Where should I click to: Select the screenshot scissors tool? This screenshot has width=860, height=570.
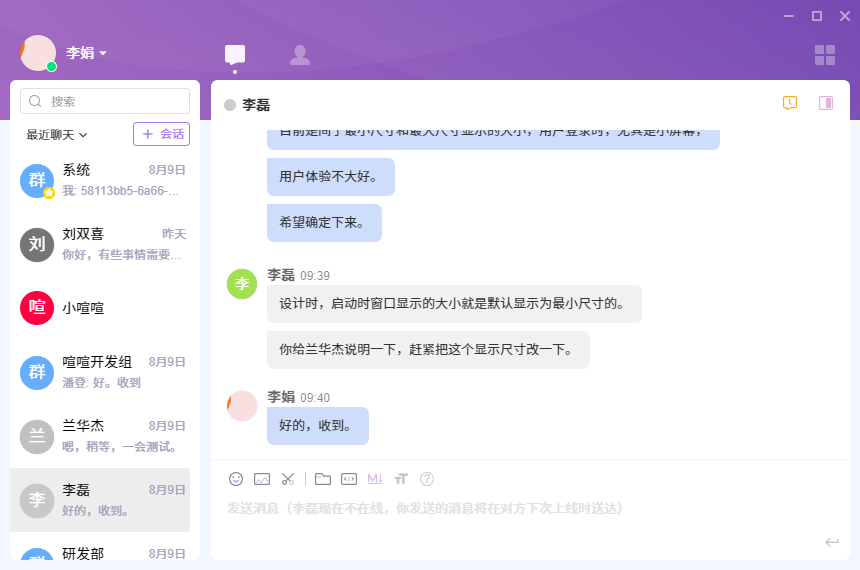288,479
